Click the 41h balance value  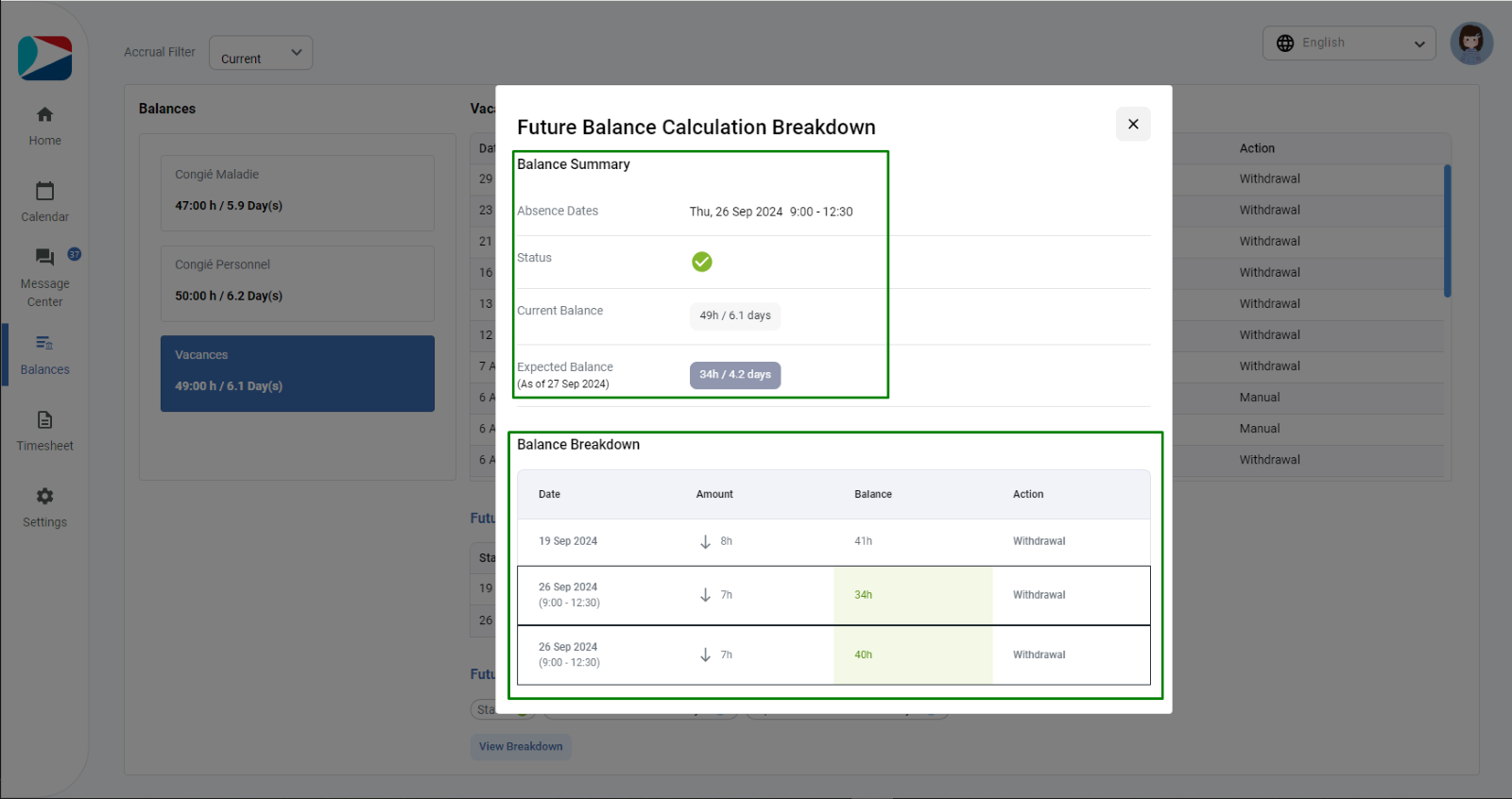coord(863,542)
